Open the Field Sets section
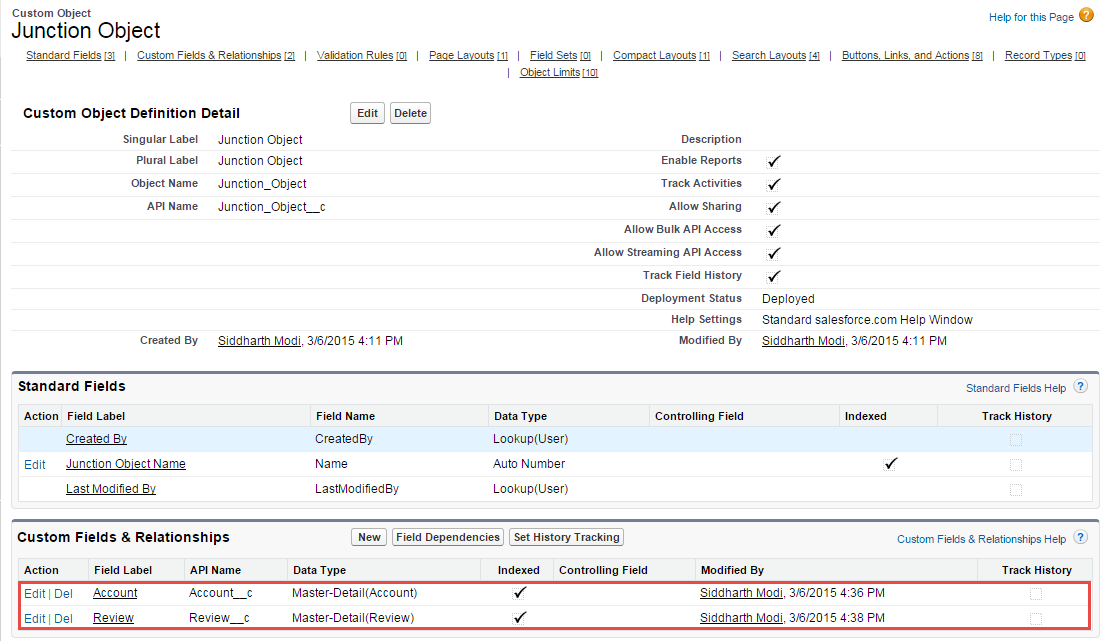 553,55
